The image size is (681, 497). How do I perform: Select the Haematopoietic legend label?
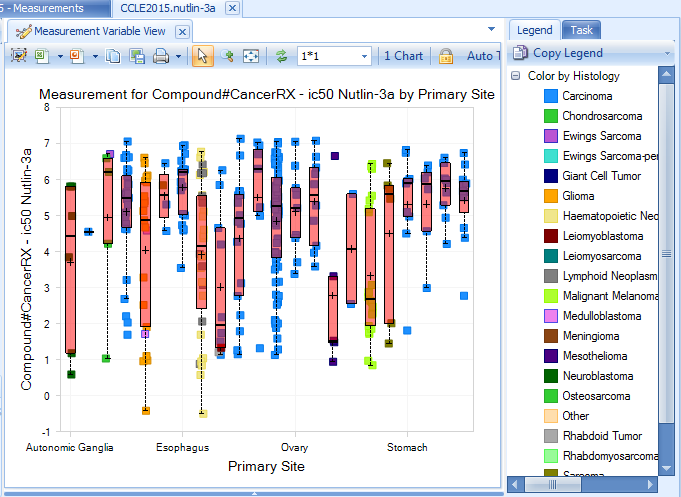(610, 216)
